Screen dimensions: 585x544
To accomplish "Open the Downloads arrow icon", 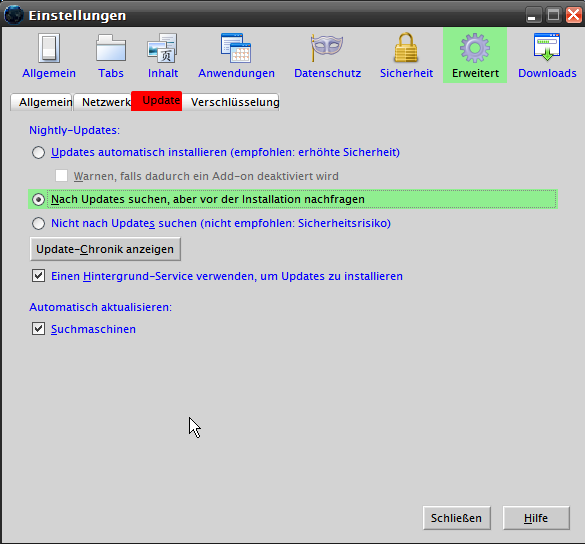I will coord(547,47).
